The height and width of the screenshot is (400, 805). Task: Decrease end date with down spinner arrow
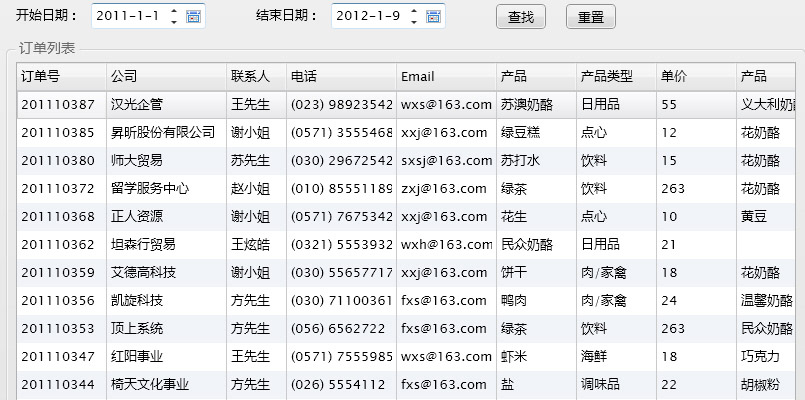(x=414, y=22)
